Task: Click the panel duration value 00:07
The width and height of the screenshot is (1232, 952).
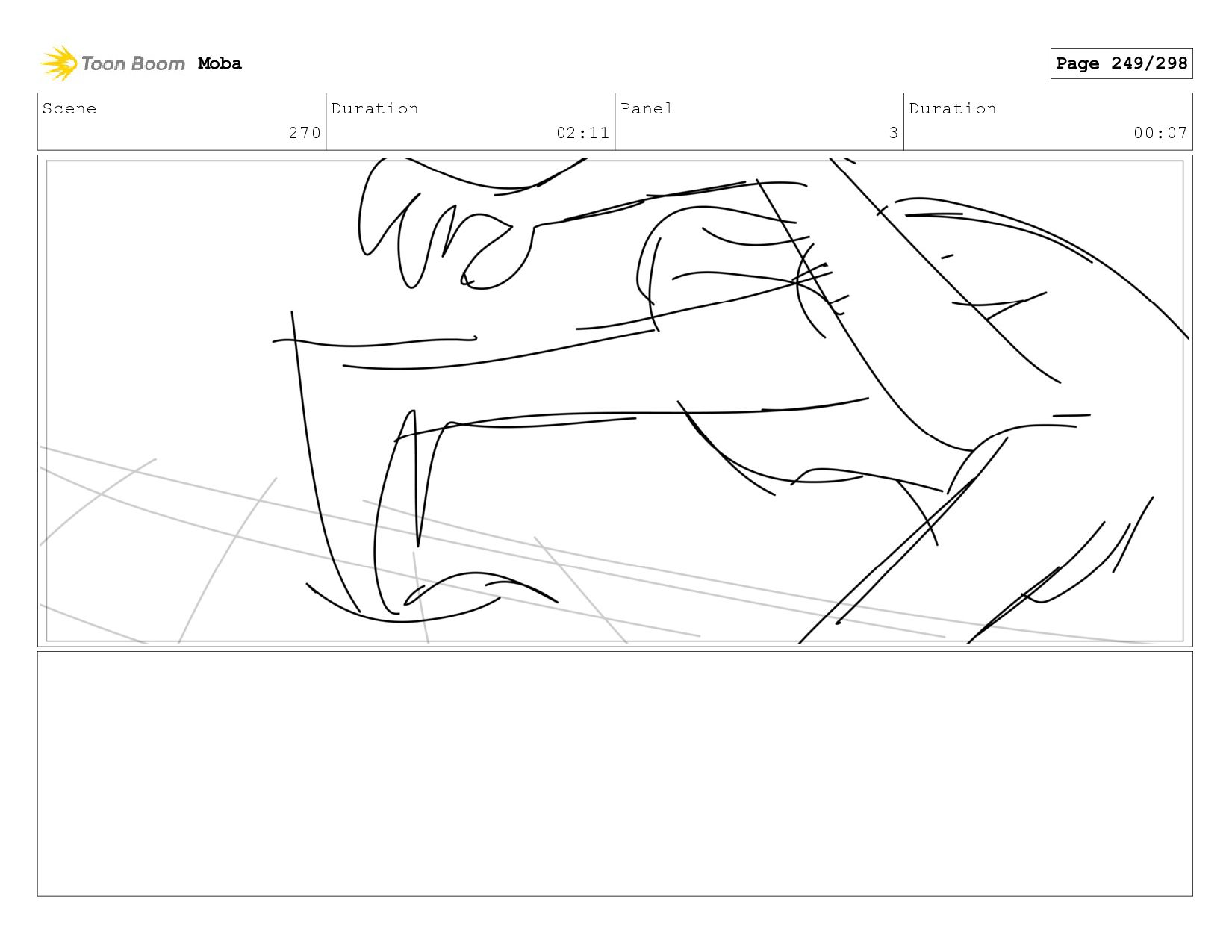Action: pyautogui.click(x=1160, y=133)
